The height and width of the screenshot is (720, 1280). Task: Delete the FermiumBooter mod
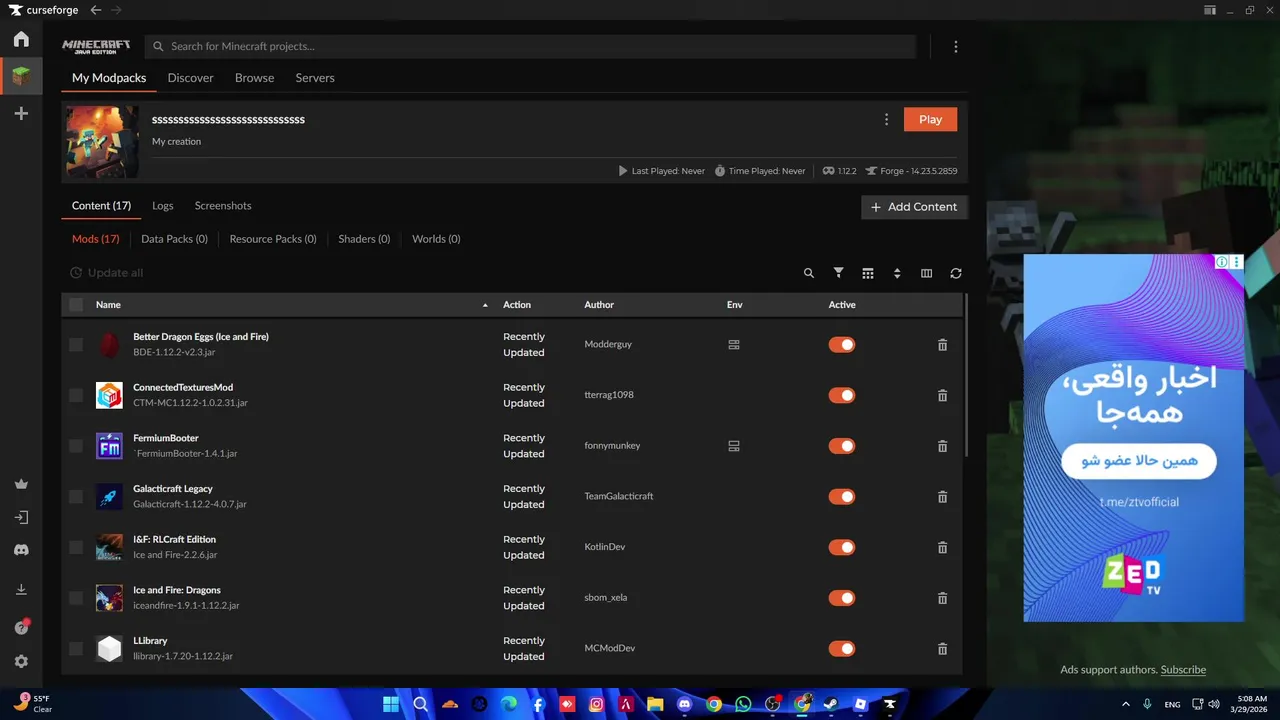pyautogui.click(x=942, y=446)
